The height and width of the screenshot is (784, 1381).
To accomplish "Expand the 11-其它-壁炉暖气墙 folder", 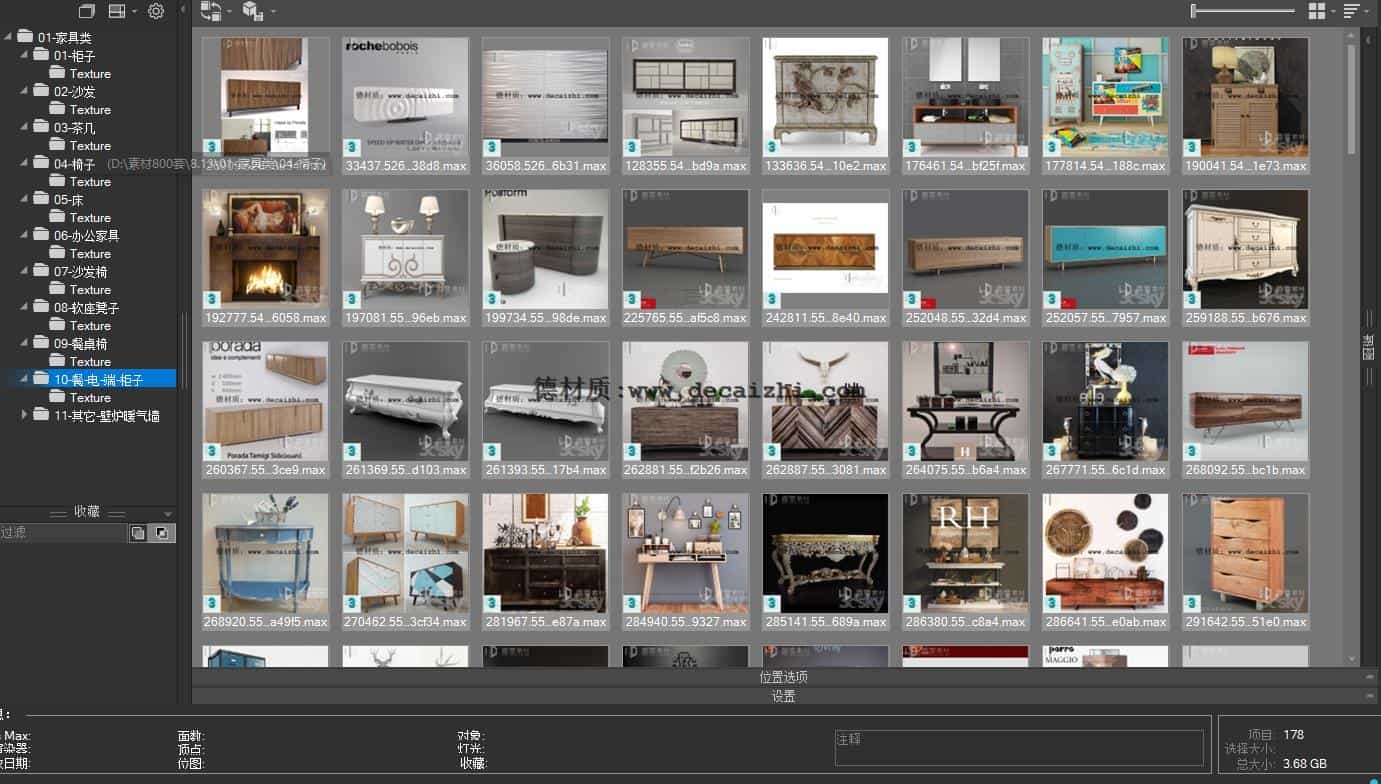I will [25, 415].
